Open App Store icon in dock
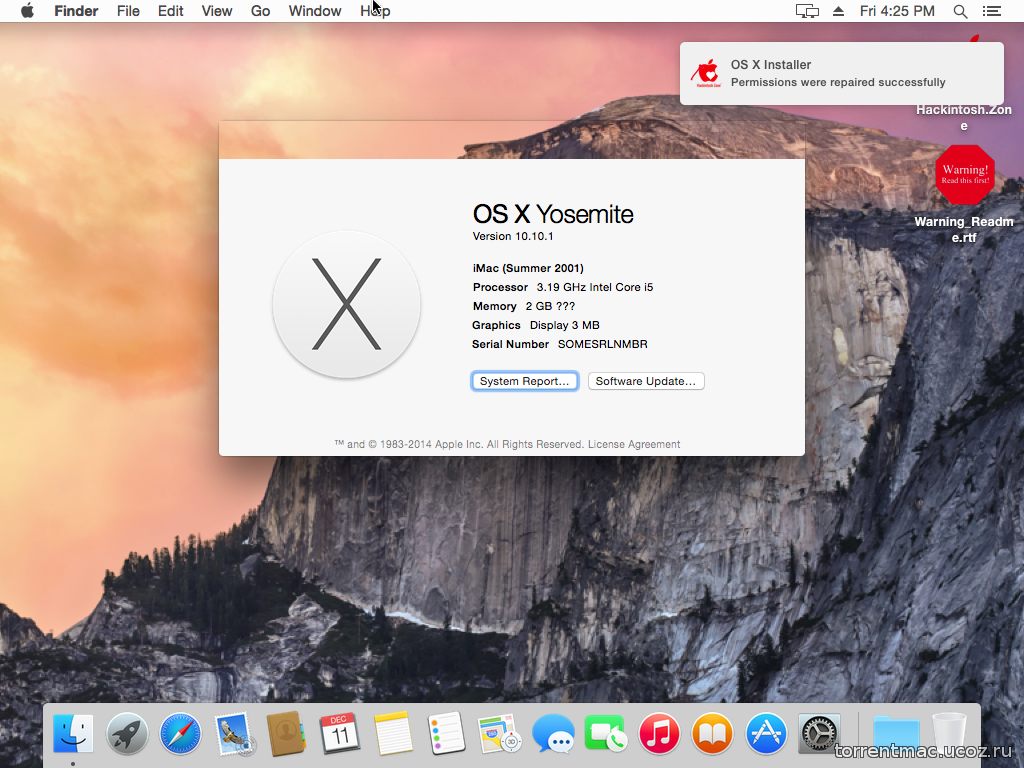Viewport: 1024px width, 768px height. [x=766, y=733]
